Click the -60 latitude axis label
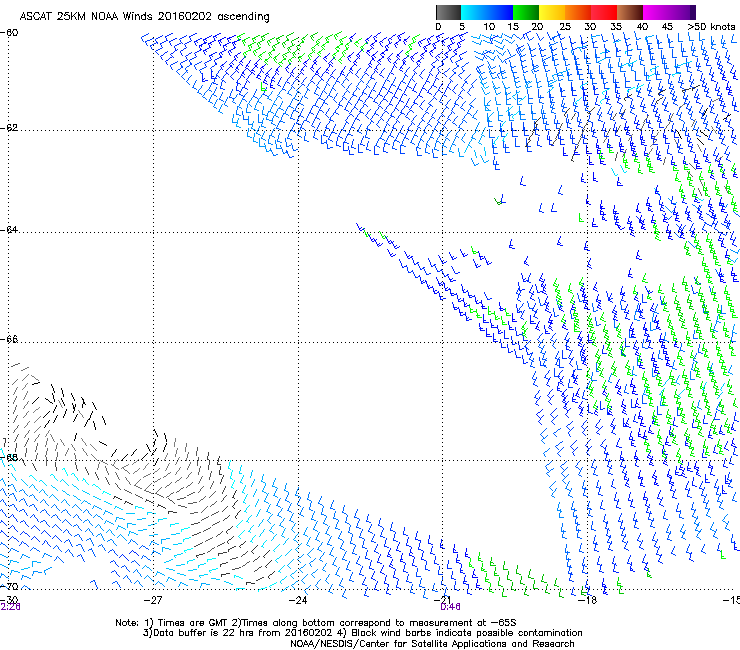The image size is (740, 650). click(x=9, y=33)
